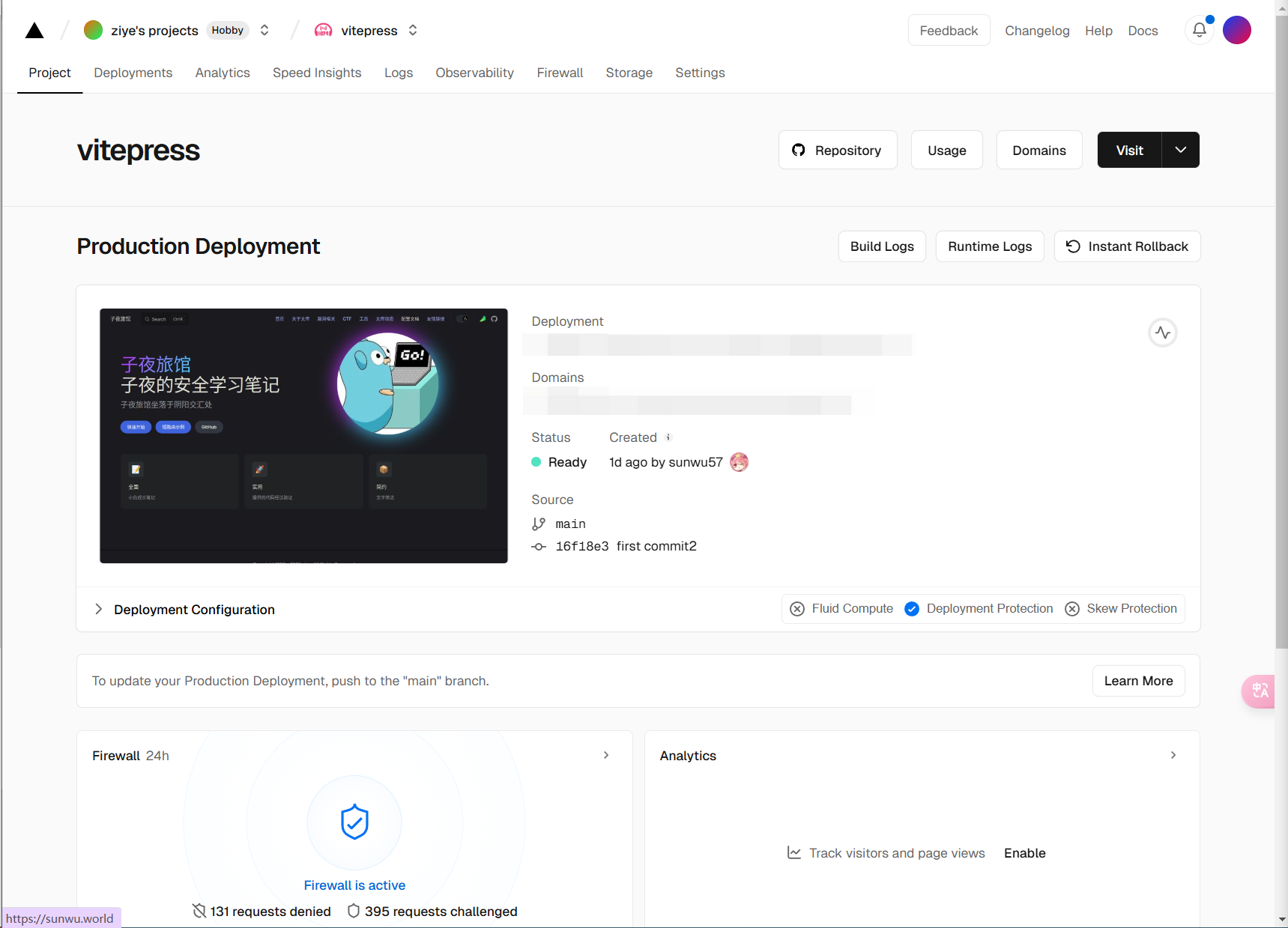1288x928 pixels.
Task: Open the Docs link
Action: (1143, 31)
